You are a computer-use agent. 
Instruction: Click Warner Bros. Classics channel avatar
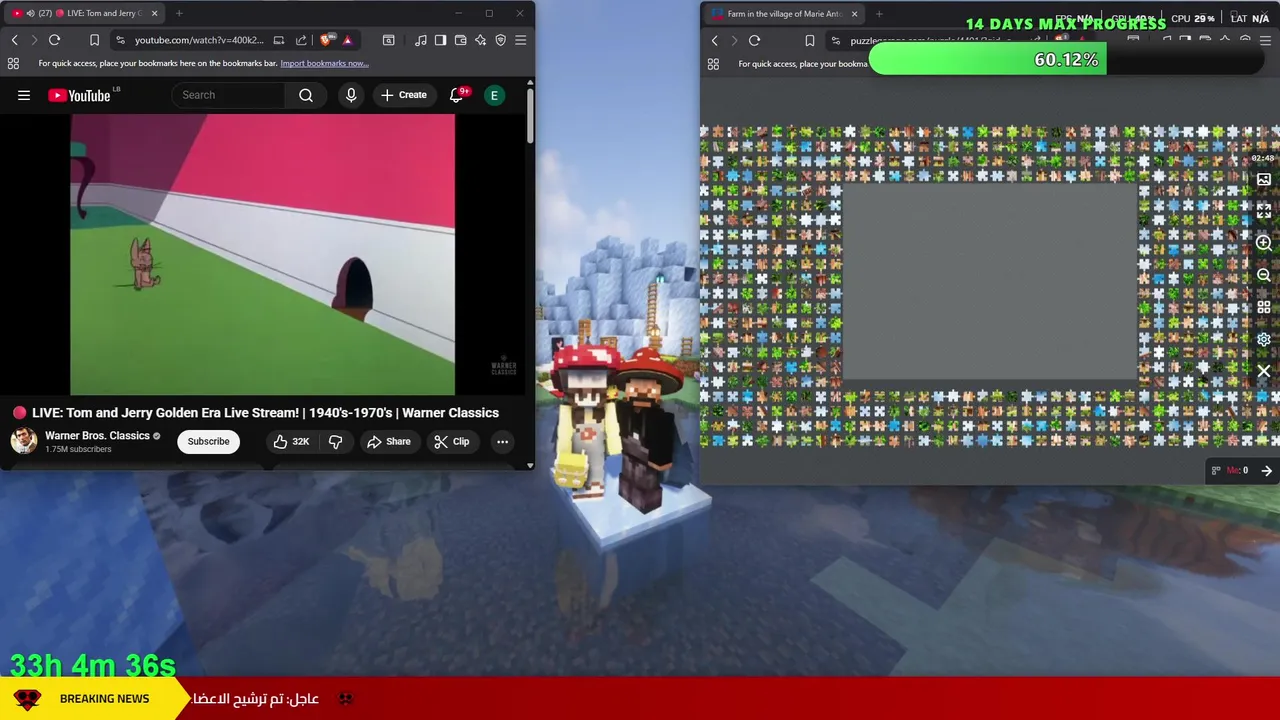pyautogui.click(x=24, y=441)
